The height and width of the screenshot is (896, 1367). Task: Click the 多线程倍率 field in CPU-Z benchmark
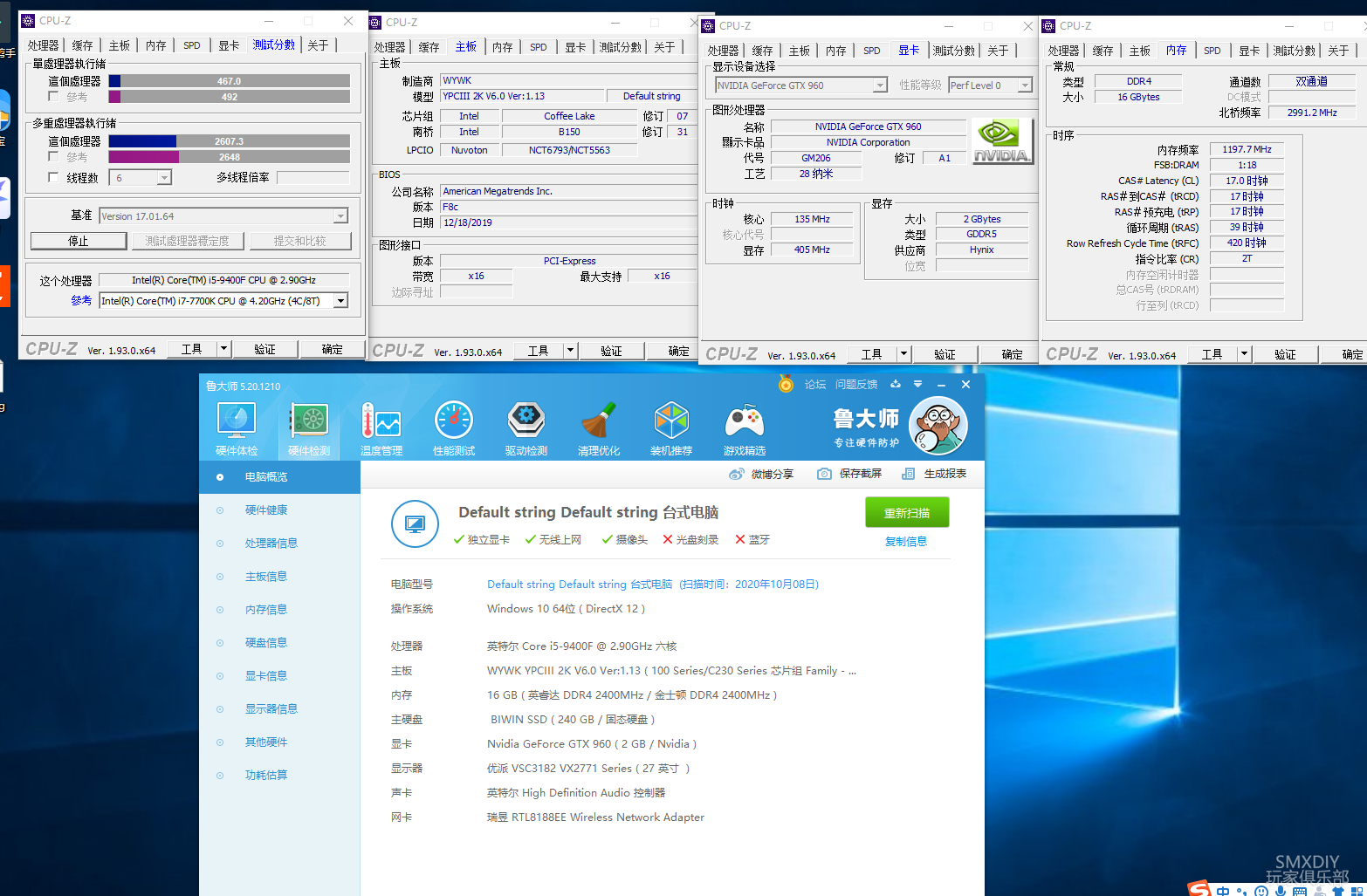point(313,177)
